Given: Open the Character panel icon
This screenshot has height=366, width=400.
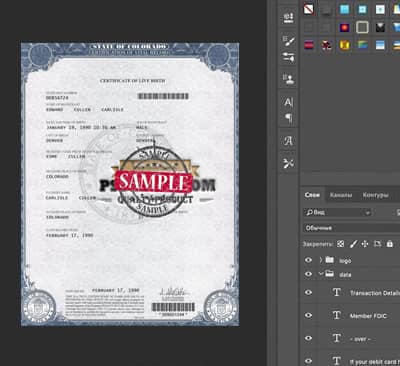Looking at the screenshot, I should tap(289, 102).
